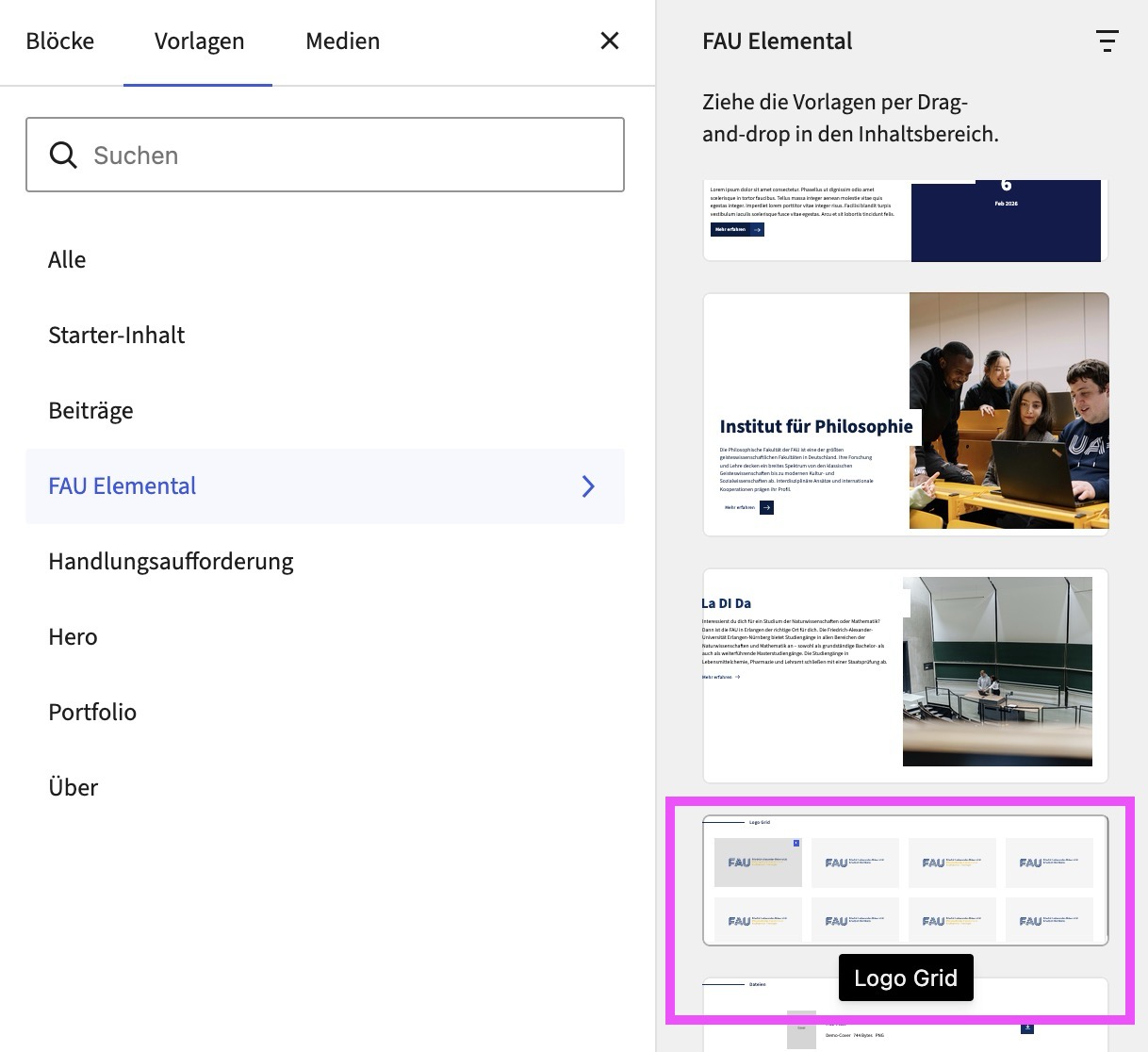This screenshot has height=1052, width=1148.
Task: Click the search magnifier icon
Action: [63, 156]
